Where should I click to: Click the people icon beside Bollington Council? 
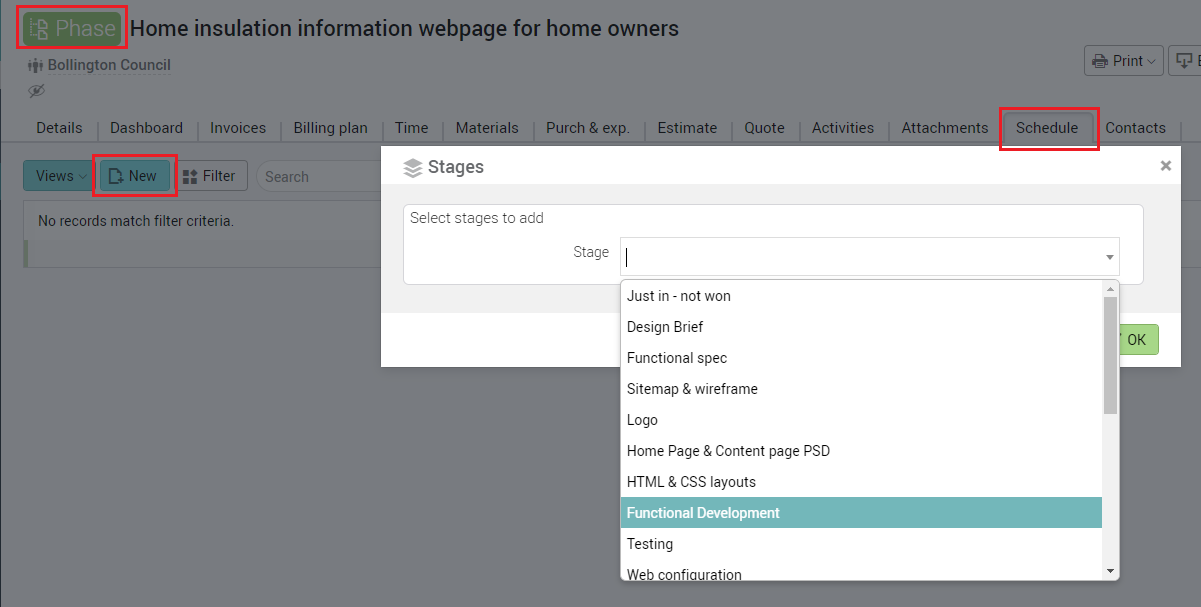[x=36, y=66]
